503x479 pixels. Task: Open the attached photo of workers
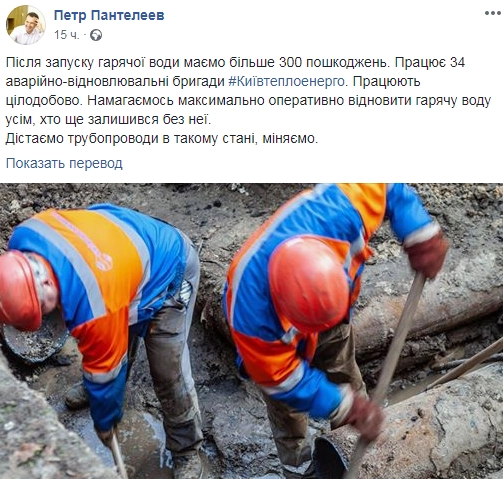coord(251,331)
